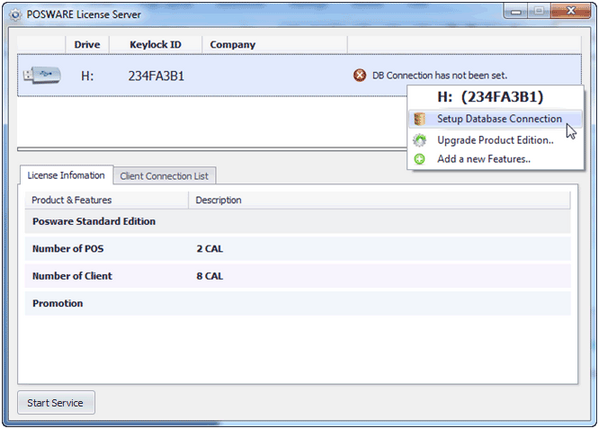The height and width of the screenshot is (429, 599).
Task: Click the Drive column header
Action: 87,45
